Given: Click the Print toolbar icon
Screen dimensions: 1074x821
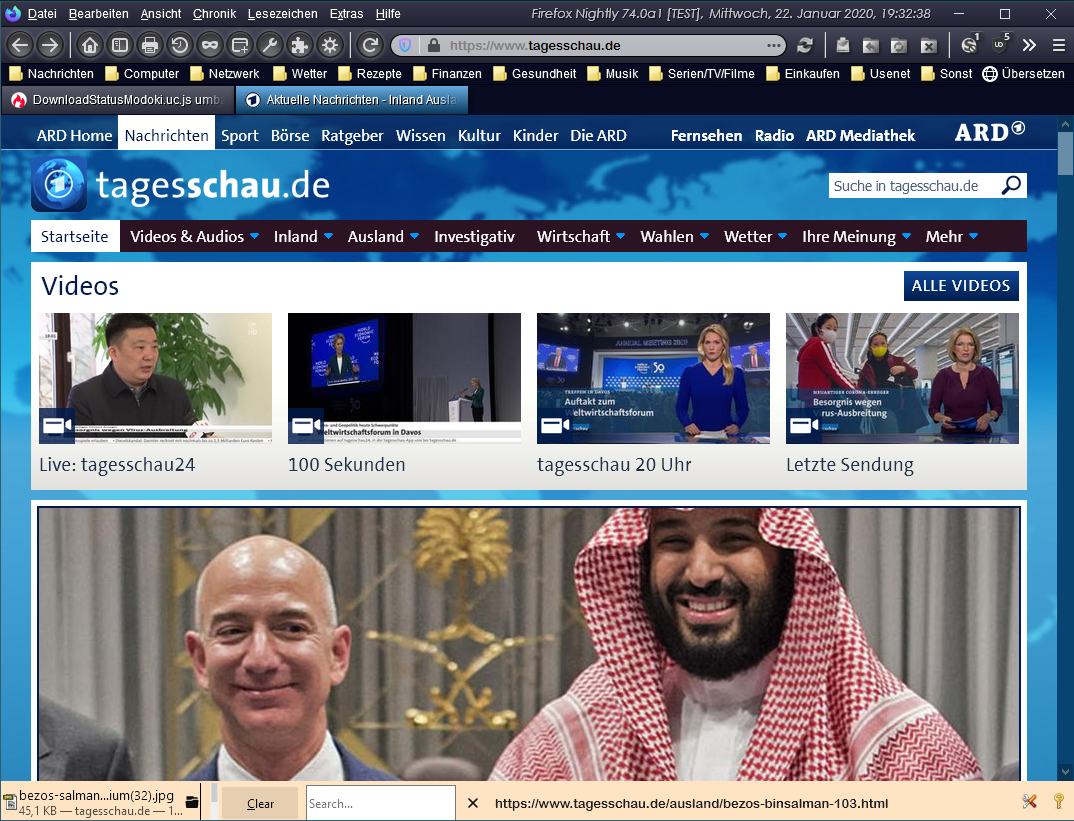Looking at the screenshot, I should click(149, 45).
